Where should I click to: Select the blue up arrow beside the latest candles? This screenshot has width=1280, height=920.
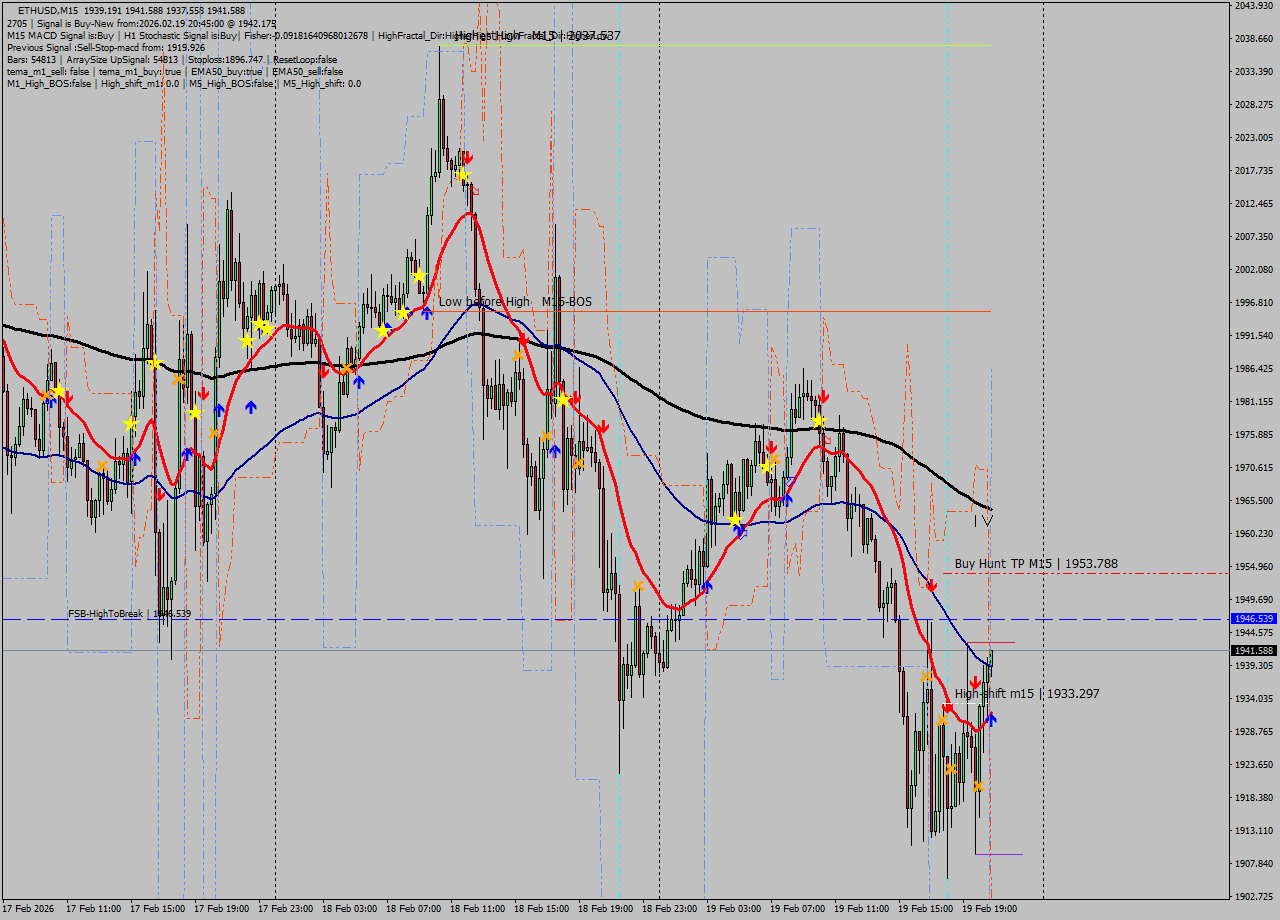991,719
